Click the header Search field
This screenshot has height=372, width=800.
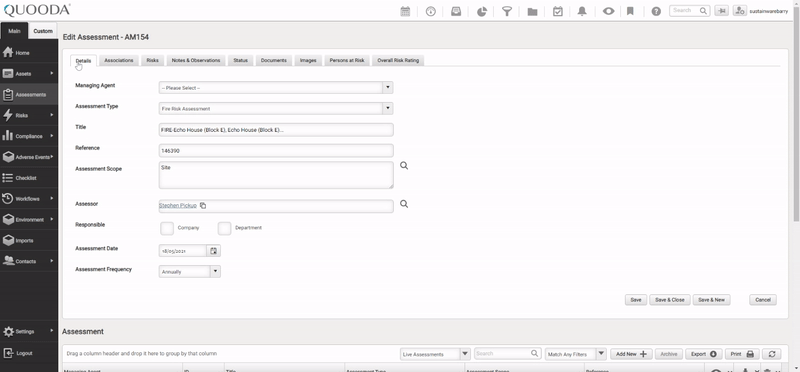(x=689, y=10)
